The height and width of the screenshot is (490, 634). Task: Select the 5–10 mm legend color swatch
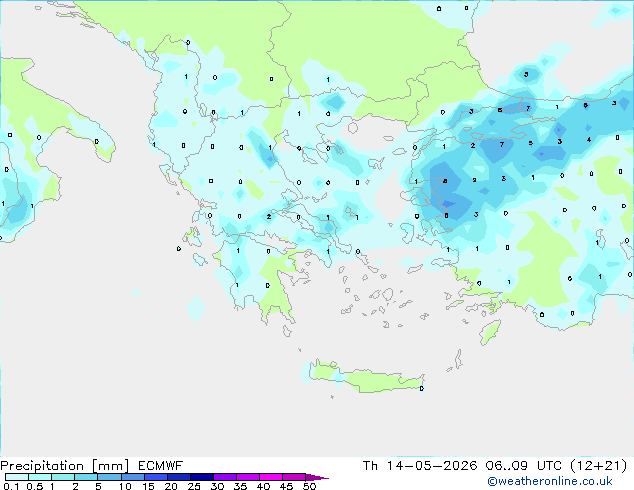click(x=109, y=477)
